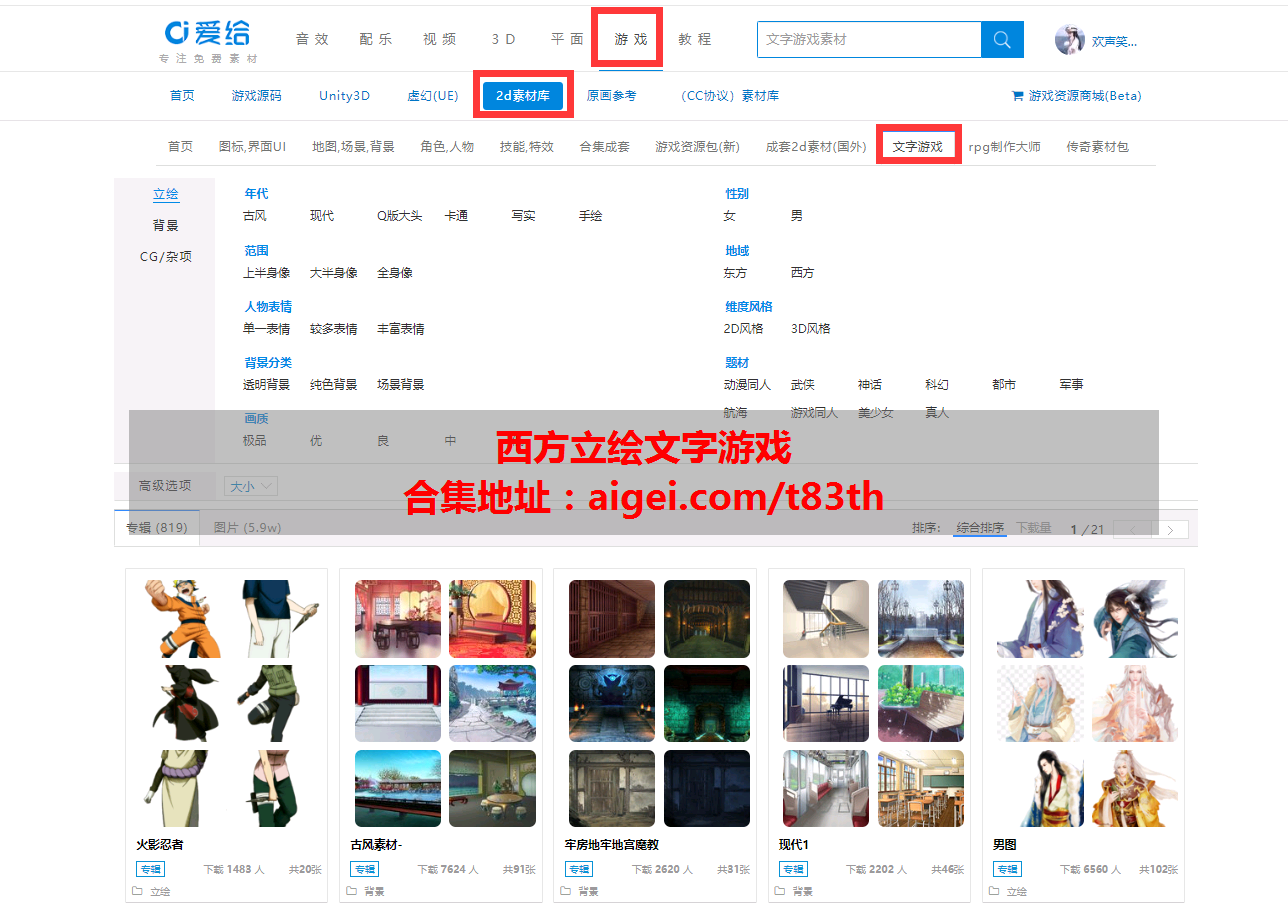The width and height of the screenshot is (1288, 912).
Task: Switch to the 原画参考 tab
Action: (x=612, y=96)
